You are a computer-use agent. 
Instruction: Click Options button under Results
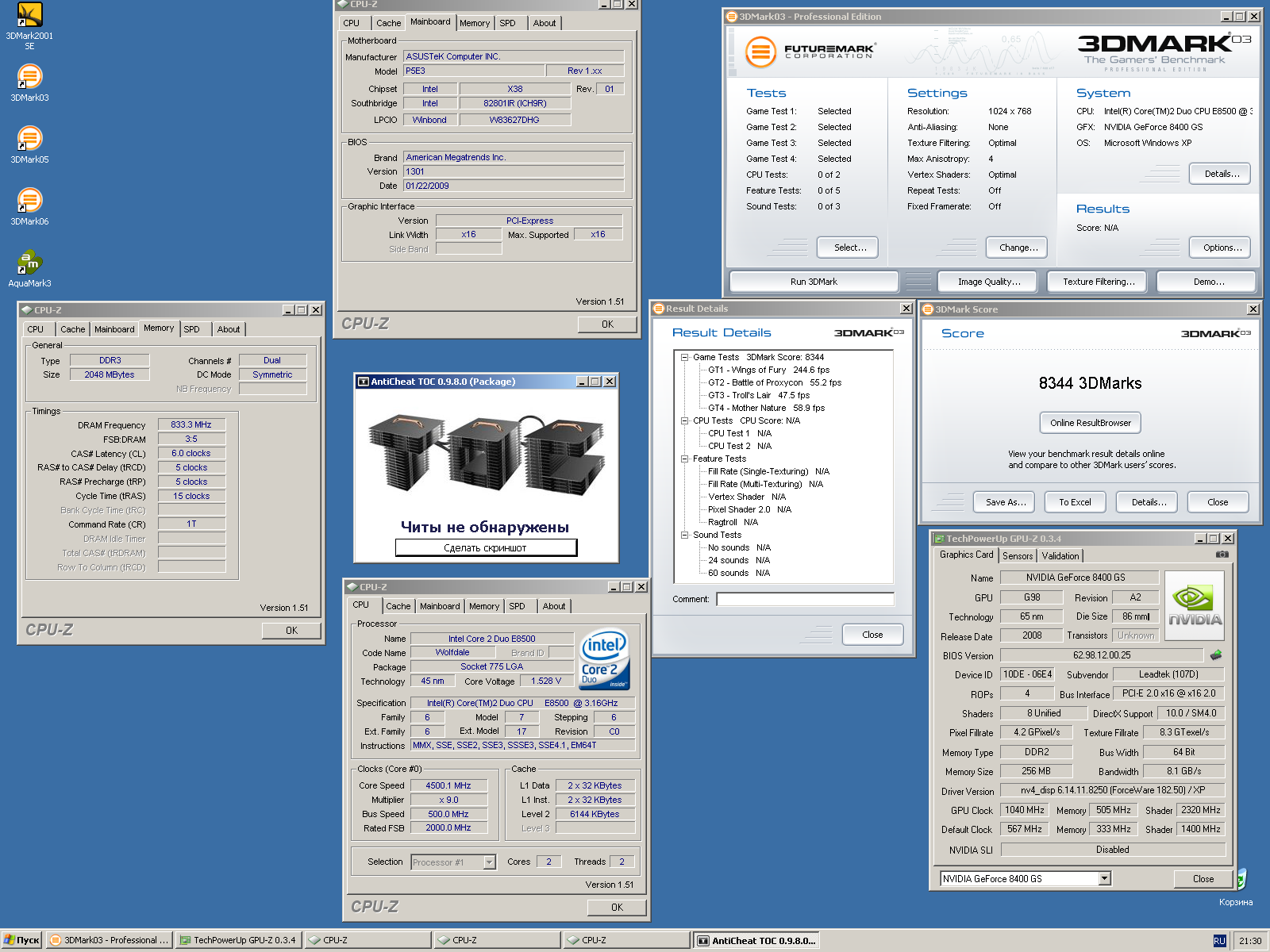[x=1220, y=248]
